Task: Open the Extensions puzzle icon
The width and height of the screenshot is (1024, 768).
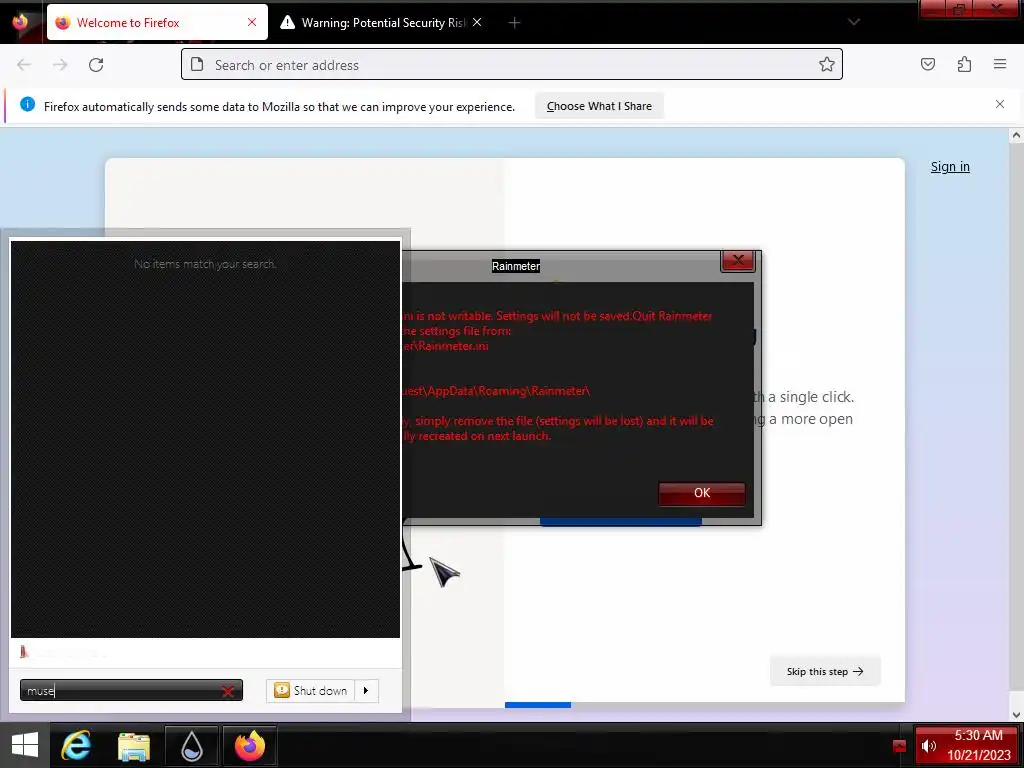Action: point(964,64)
